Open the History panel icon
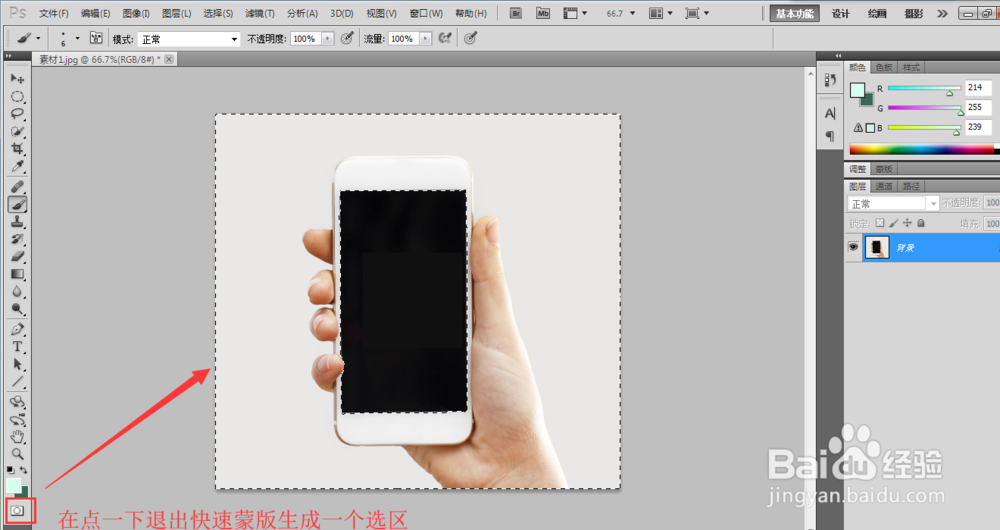This screenshot has height=530, width=1000. 830,80
